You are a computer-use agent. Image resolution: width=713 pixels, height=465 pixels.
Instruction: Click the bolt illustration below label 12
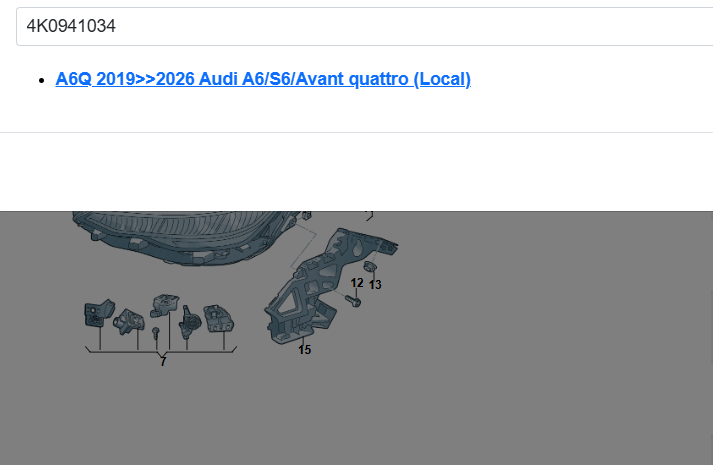(354, 299)
